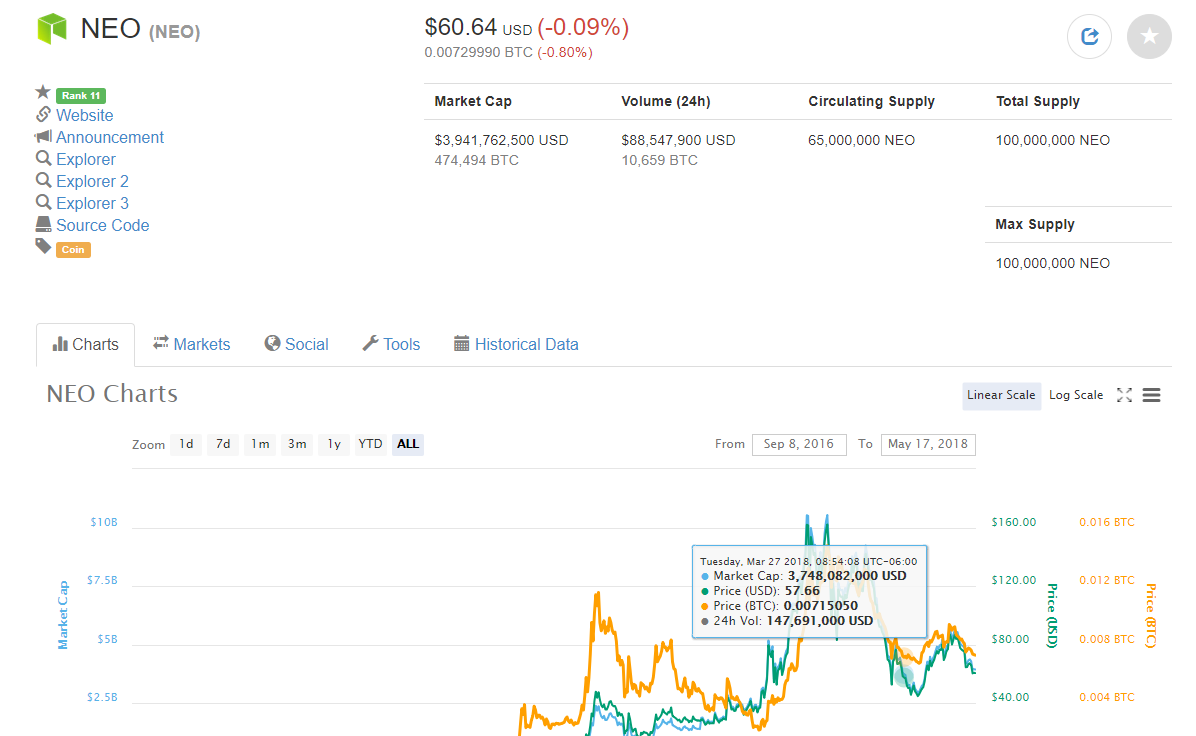Switch chart to Log Scale
This screenshot has height=736, width=1196.
point(1076,395)
